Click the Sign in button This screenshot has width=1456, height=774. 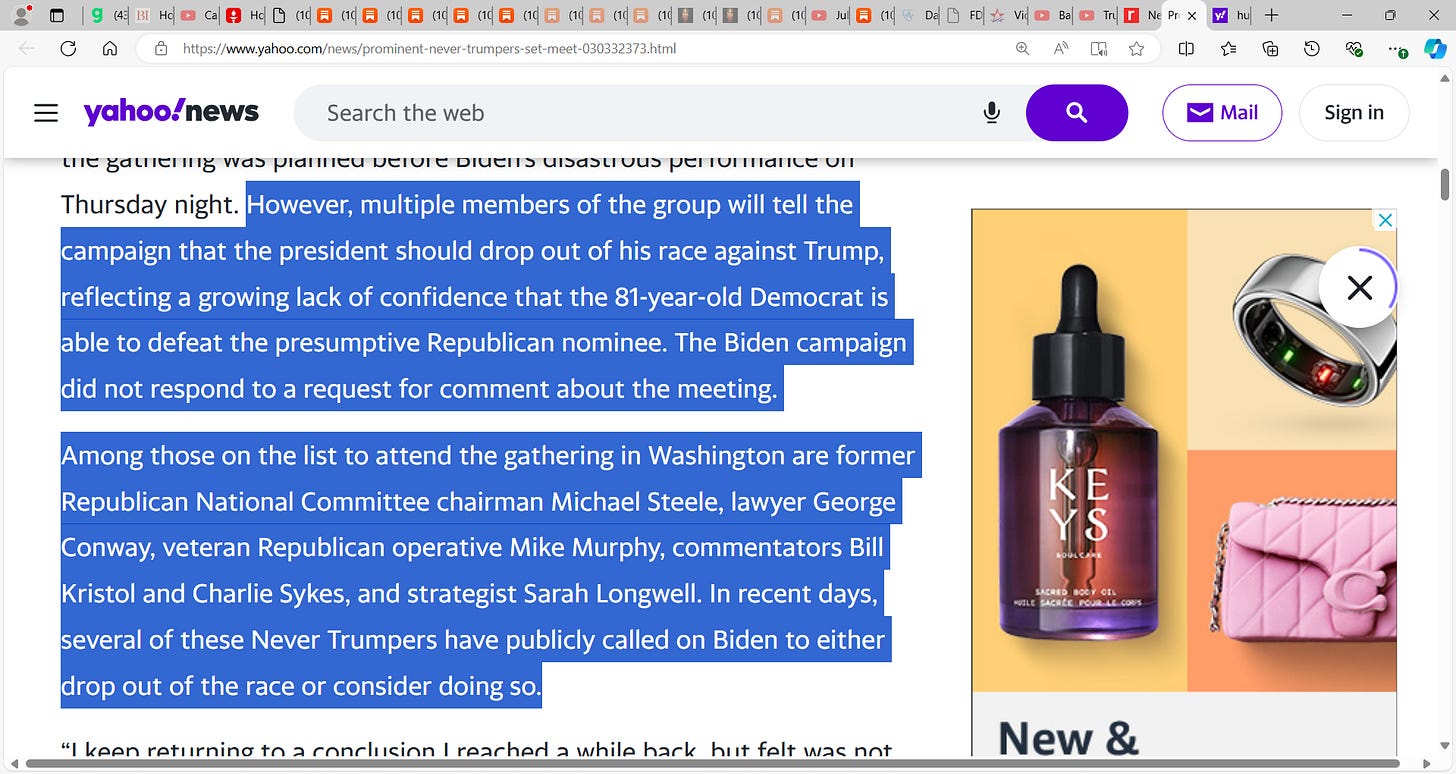pyautogui.click(x=1354, y=113)
